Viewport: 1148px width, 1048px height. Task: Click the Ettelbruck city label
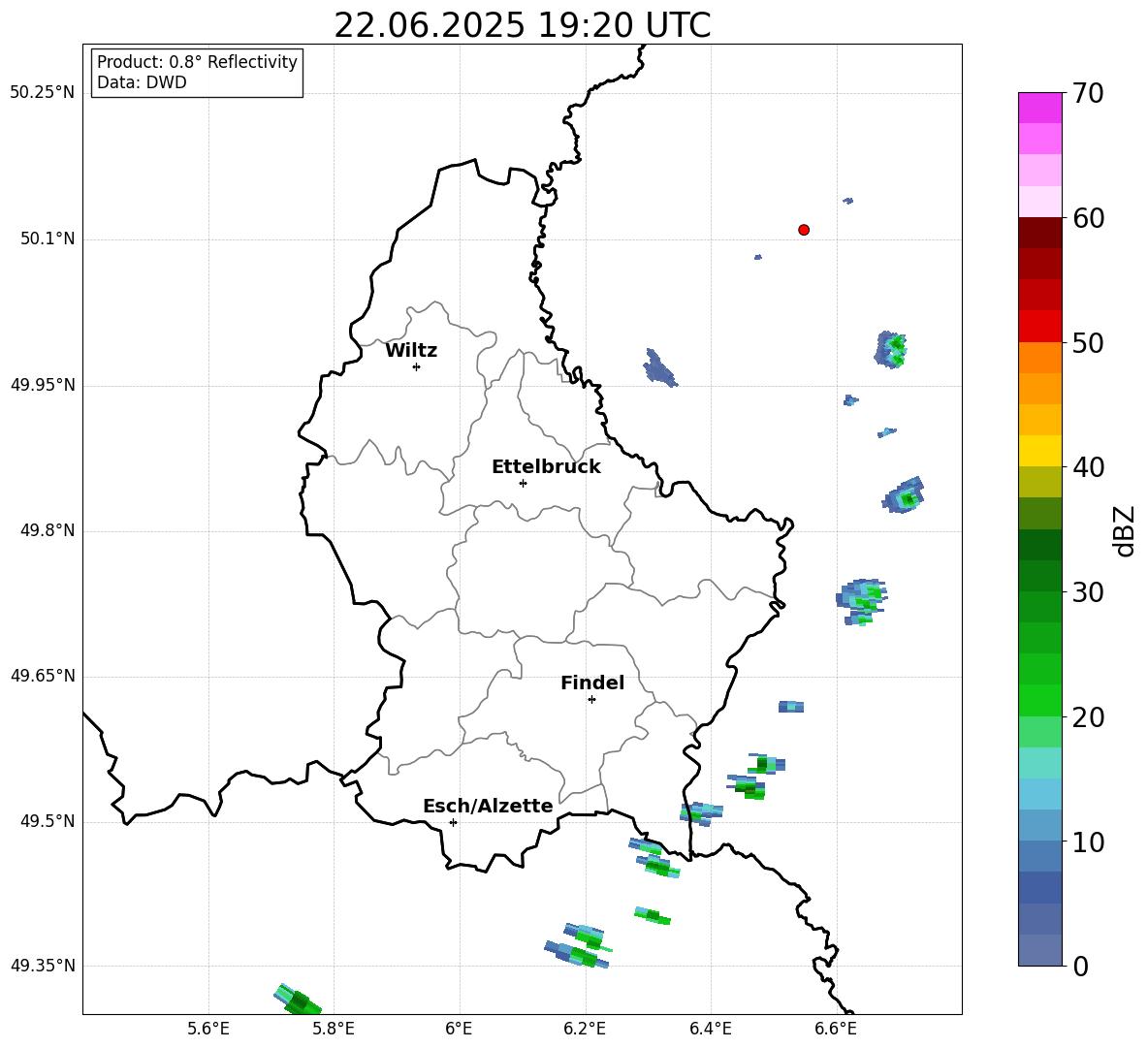click(546, 467)
